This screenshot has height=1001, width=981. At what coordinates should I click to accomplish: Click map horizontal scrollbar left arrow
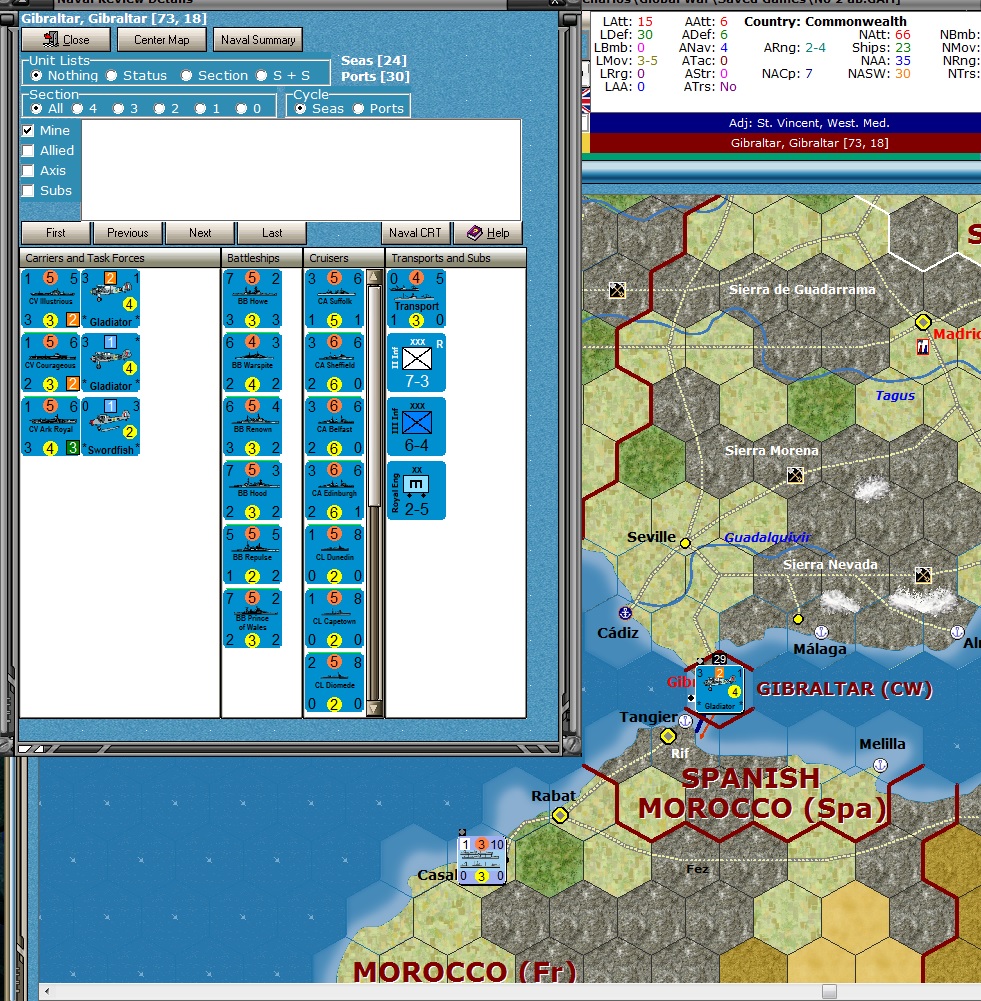coord(47,991)
